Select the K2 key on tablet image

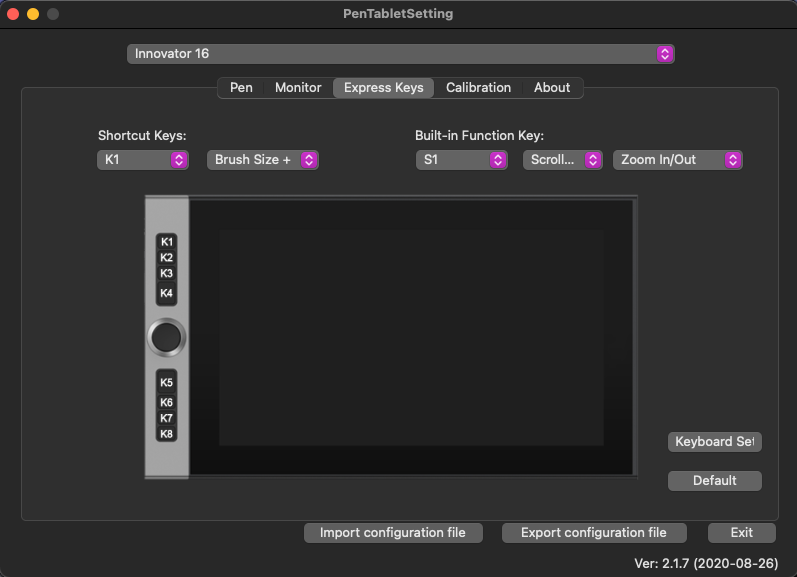click(x=166, y=257)
